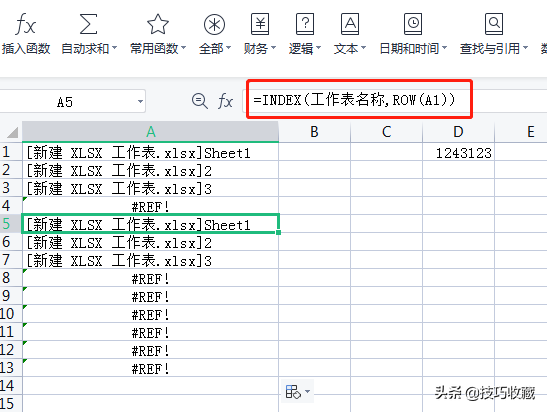Screen dimensions: 547x412
Task: Expand the 财务 dropdown arrow
Action: point(273,48)
